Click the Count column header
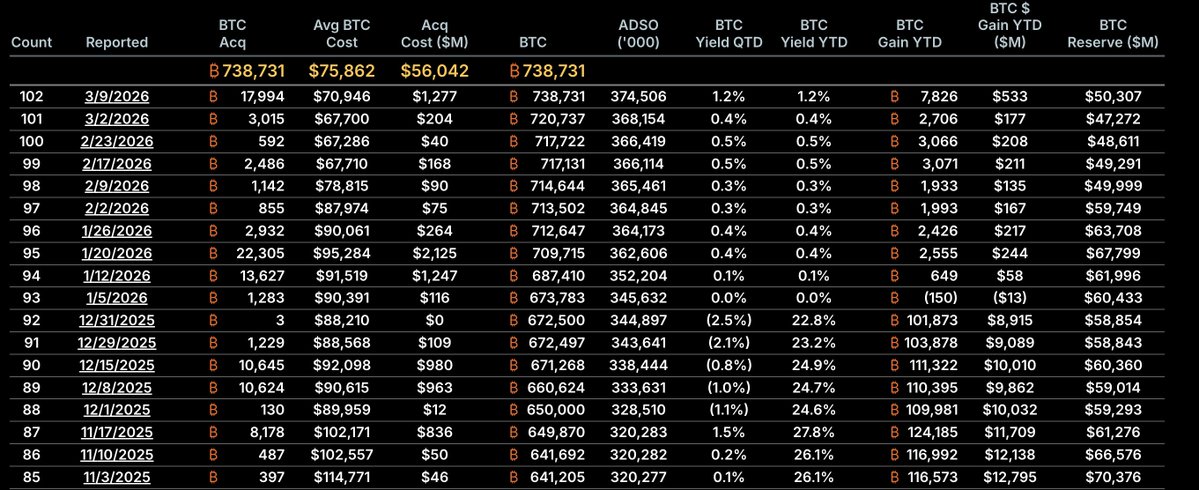The height and width of the screenshot is (490, 1199). pos(31,43)
